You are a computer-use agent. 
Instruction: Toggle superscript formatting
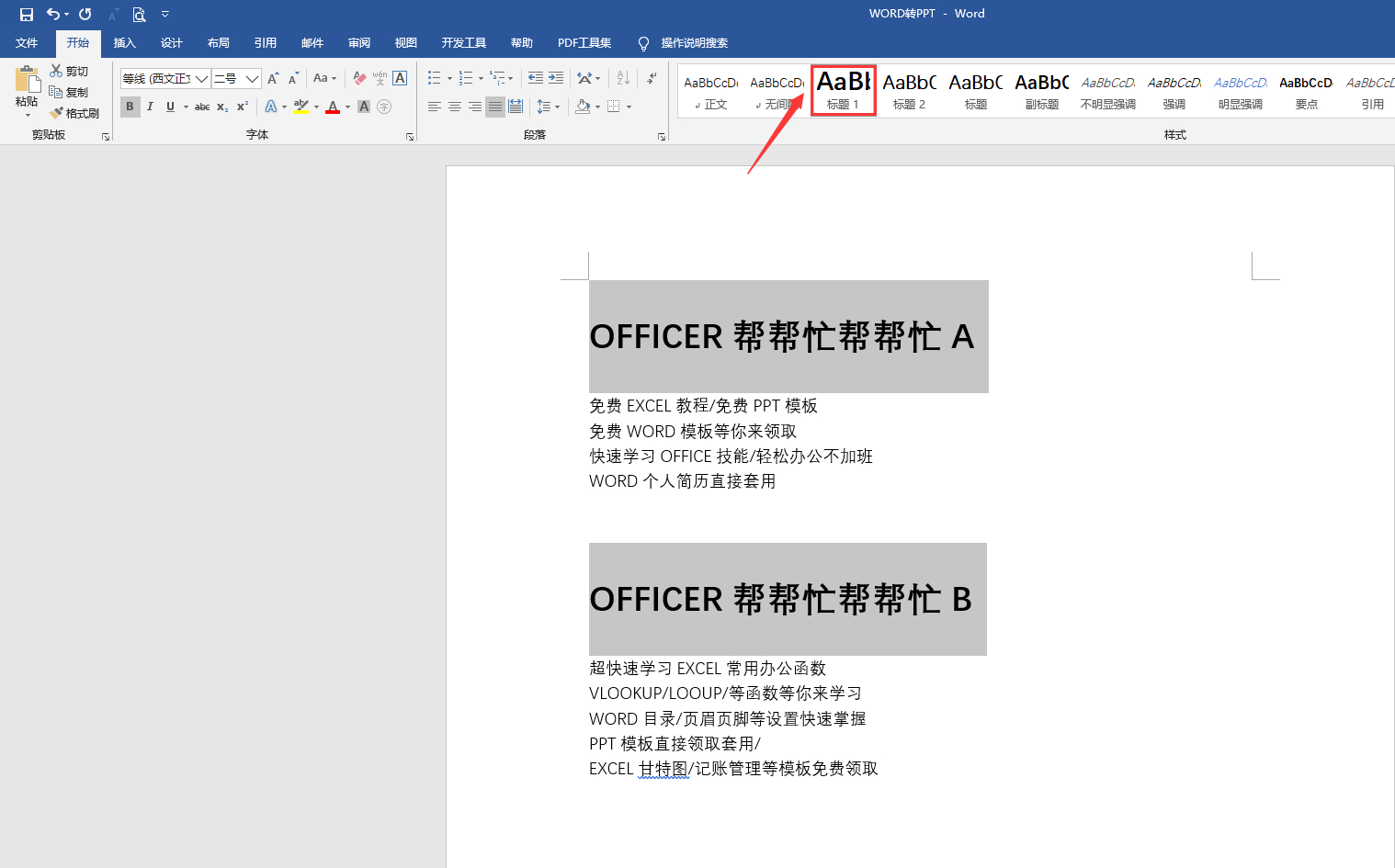243,107
